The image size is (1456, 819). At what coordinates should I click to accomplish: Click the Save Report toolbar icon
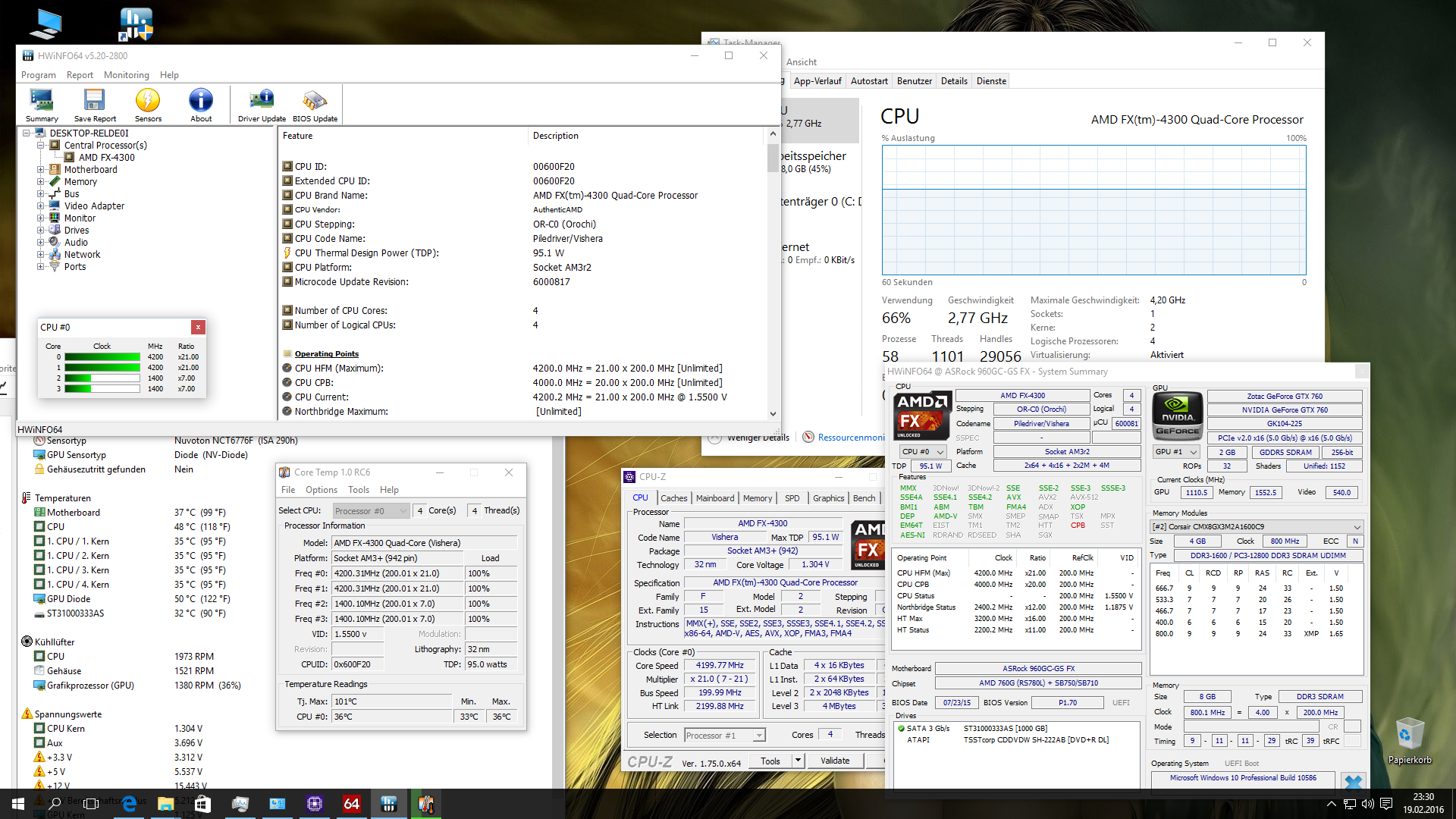pos(95,105)
